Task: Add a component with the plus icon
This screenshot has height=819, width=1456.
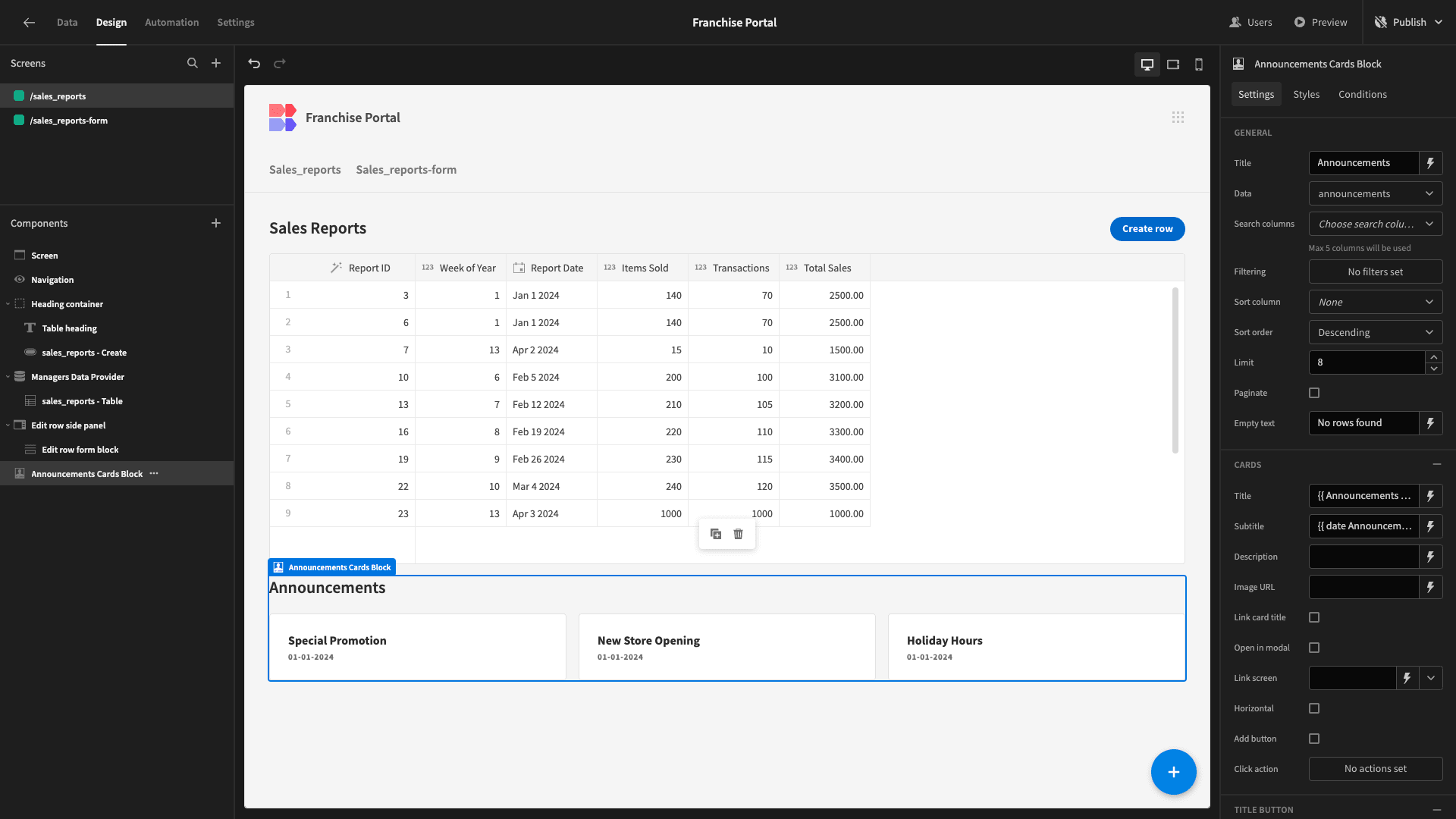Action: (216, 223)
